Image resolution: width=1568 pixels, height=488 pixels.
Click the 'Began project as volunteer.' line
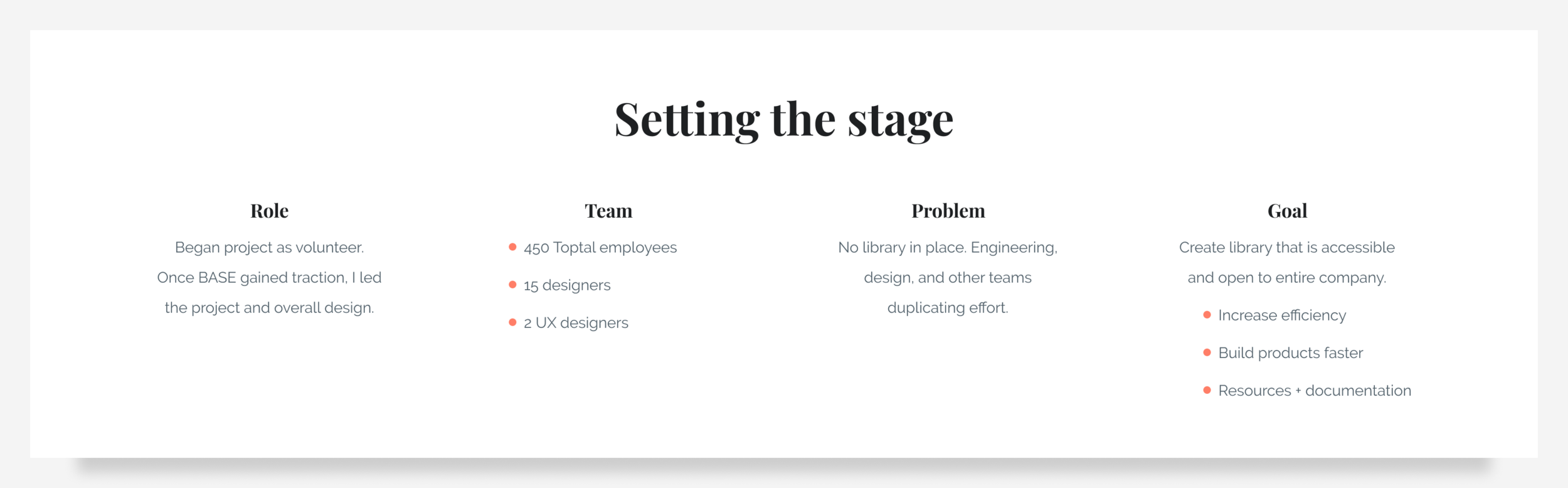pos(269,248)
